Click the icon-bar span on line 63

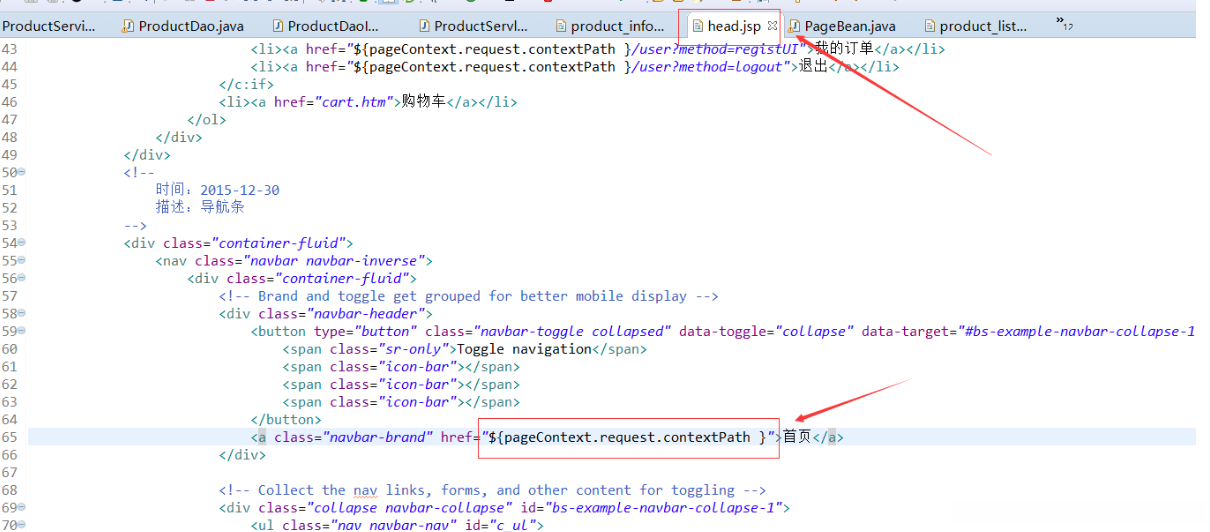pyautogui.click(x=401, y=402)
